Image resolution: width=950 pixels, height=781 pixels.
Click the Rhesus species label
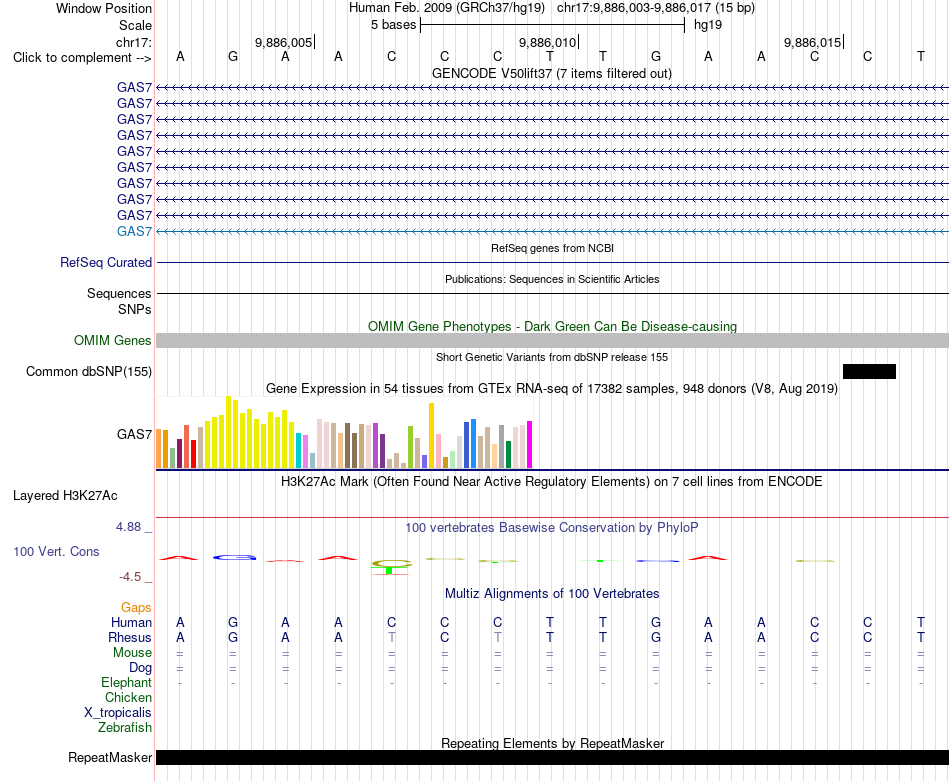coord(130,637)
